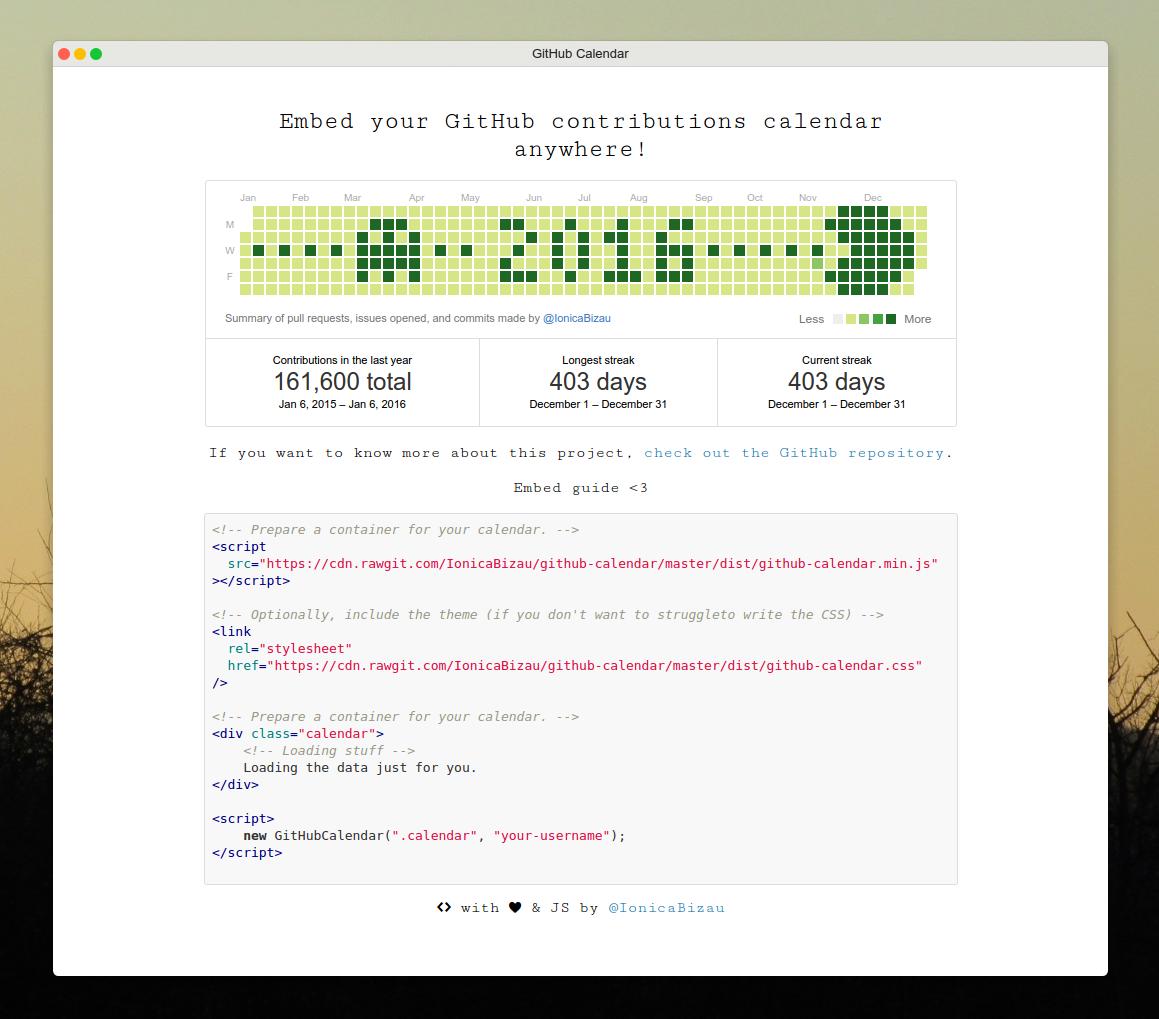Click the '403 days' value under Current streak
The height and width of the screenshot is (1019, 1159).
[837, 381]
